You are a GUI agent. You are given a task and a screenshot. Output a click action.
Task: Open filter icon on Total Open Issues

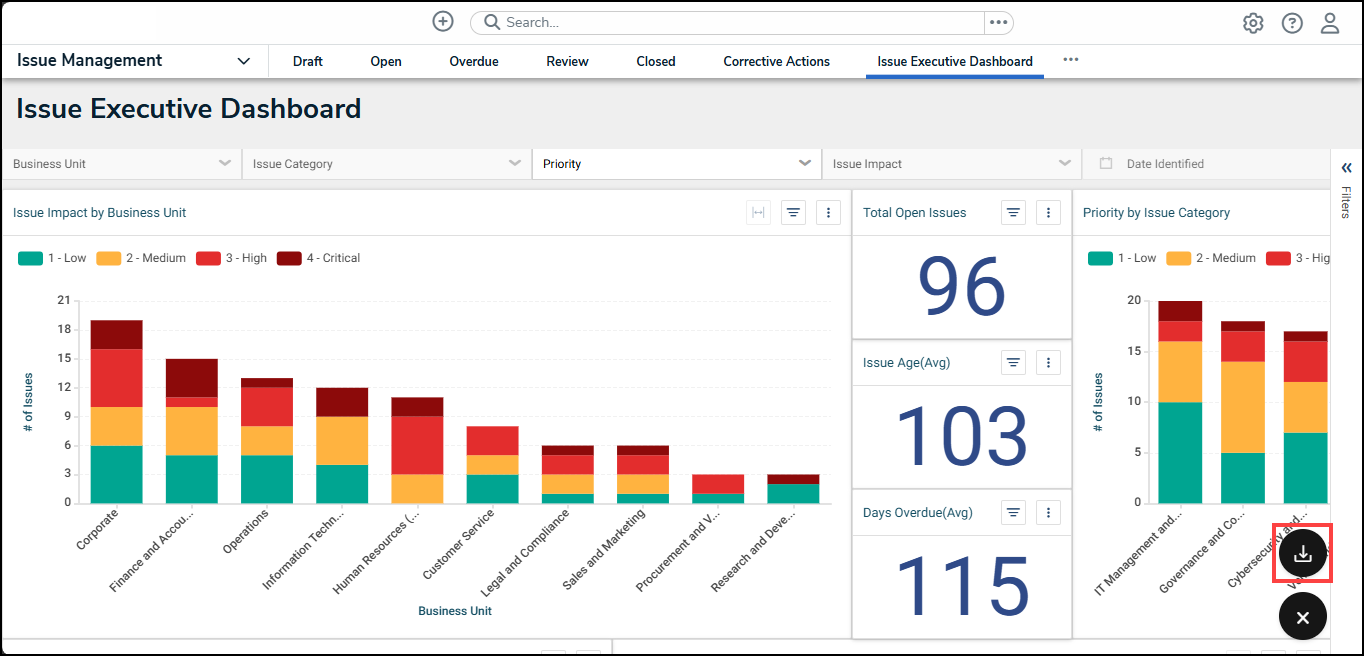pos(1014,212)
